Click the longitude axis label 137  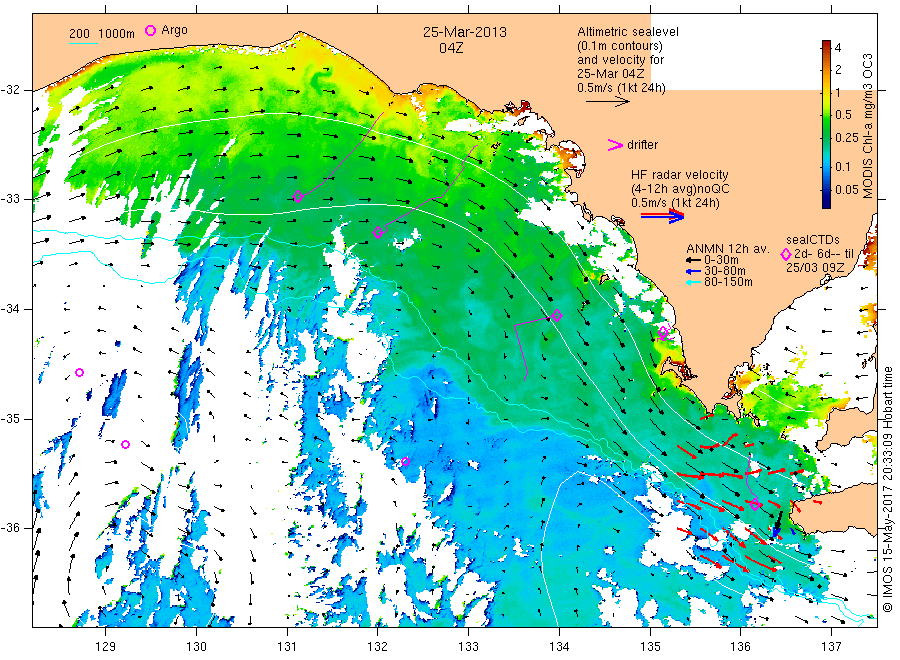831,647
